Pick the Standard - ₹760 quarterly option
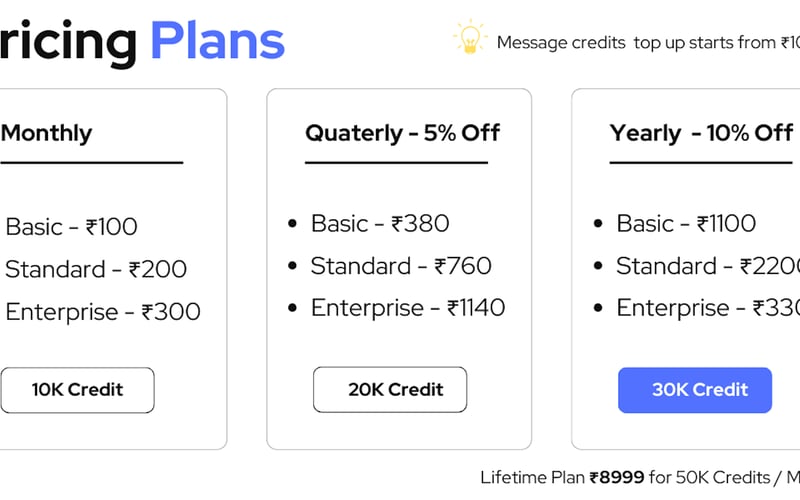The height and width of the screenshot is (500, 800). (401, 266)
